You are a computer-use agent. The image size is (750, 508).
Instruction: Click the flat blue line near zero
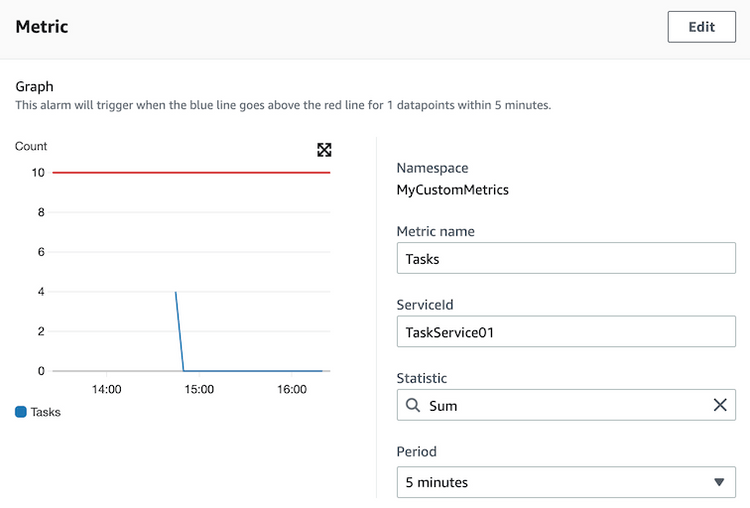[254, 371]
